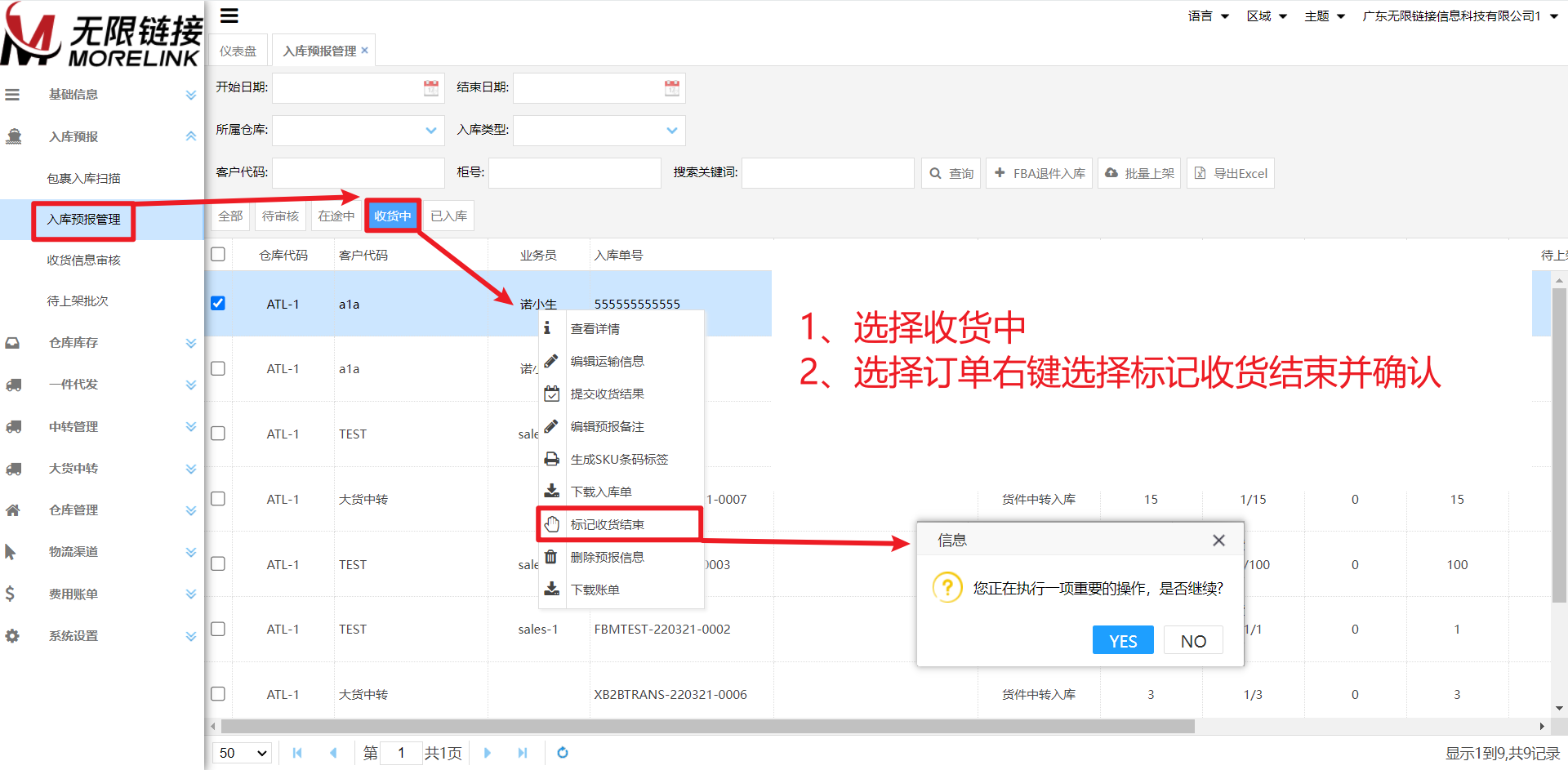Click the 查询 search button
This screenshot has height=770, width=1568.
951,173
